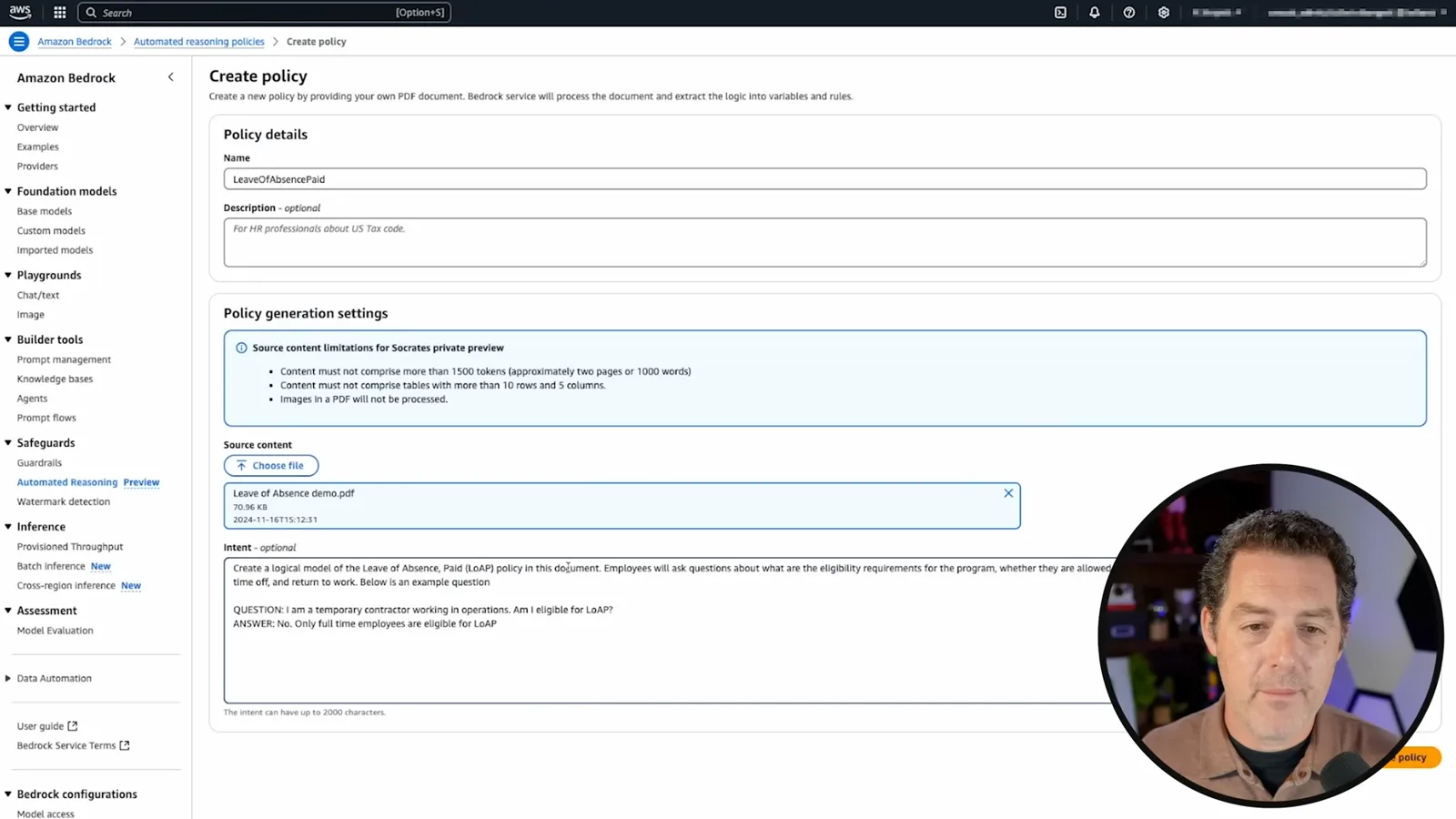
Task: Click in the policy Name field
Action: [824, 179]
